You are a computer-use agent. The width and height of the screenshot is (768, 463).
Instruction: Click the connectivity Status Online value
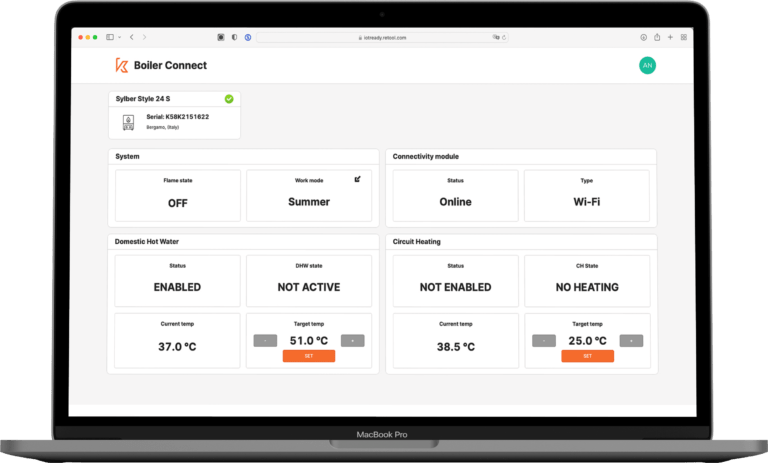pyautogui.click(x=456, y=202)
